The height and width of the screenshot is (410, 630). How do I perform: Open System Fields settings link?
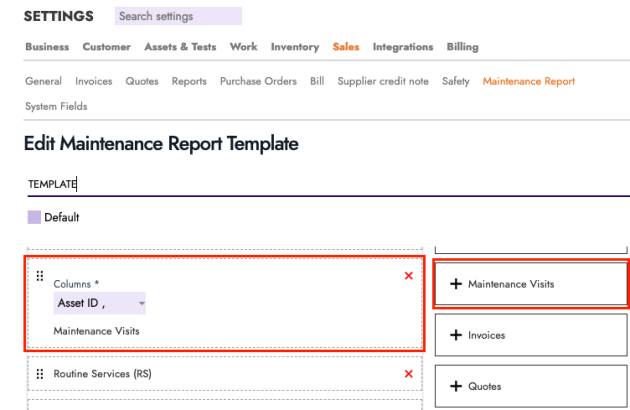pos(55,106)
